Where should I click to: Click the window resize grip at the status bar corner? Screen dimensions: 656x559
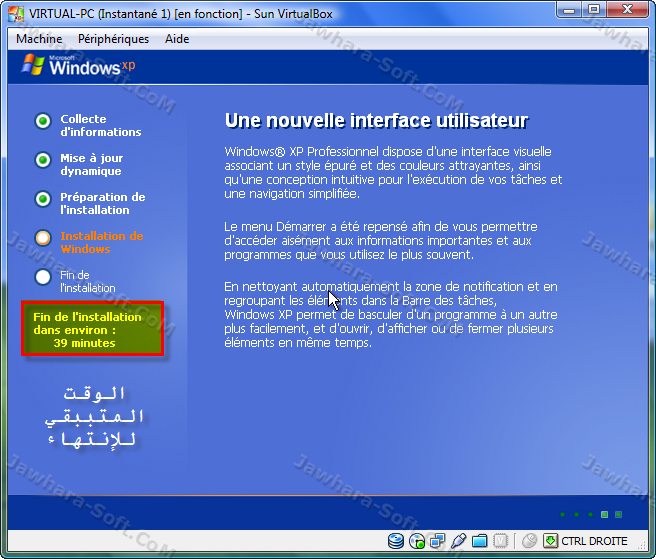[642, 544]
